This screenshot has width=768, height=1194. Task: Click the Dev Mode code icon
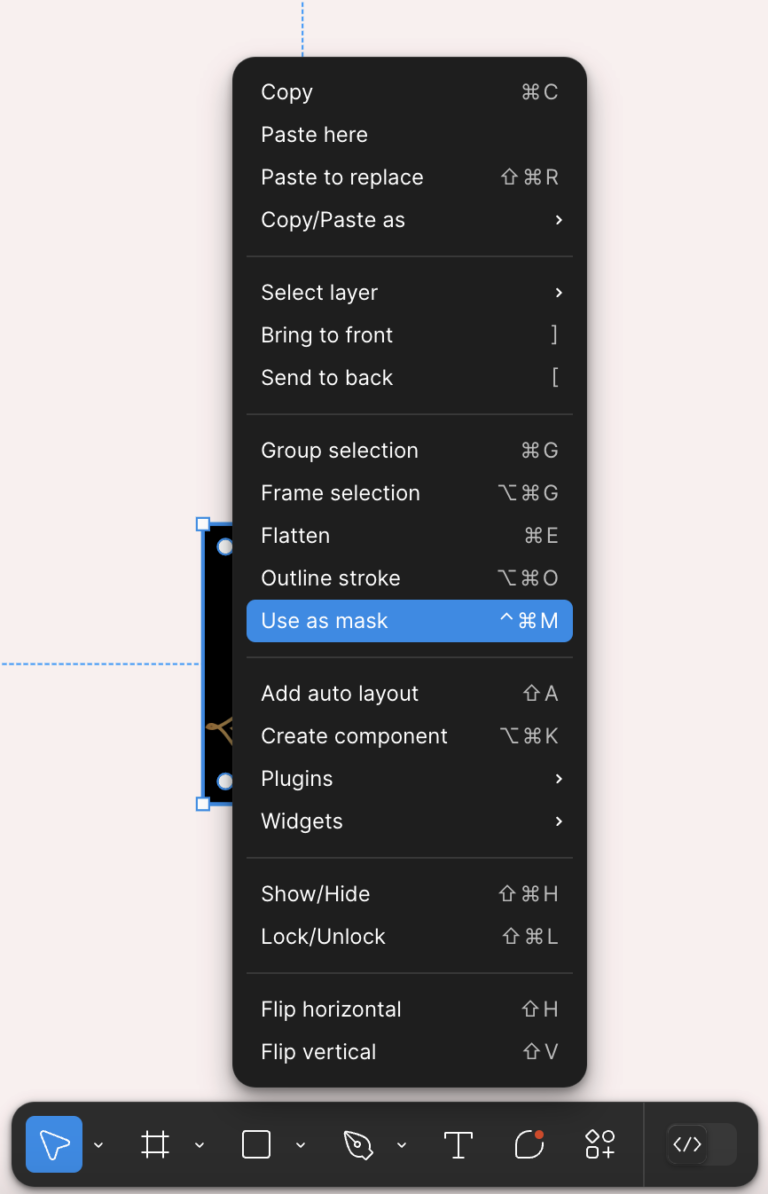coord(686,1144)
